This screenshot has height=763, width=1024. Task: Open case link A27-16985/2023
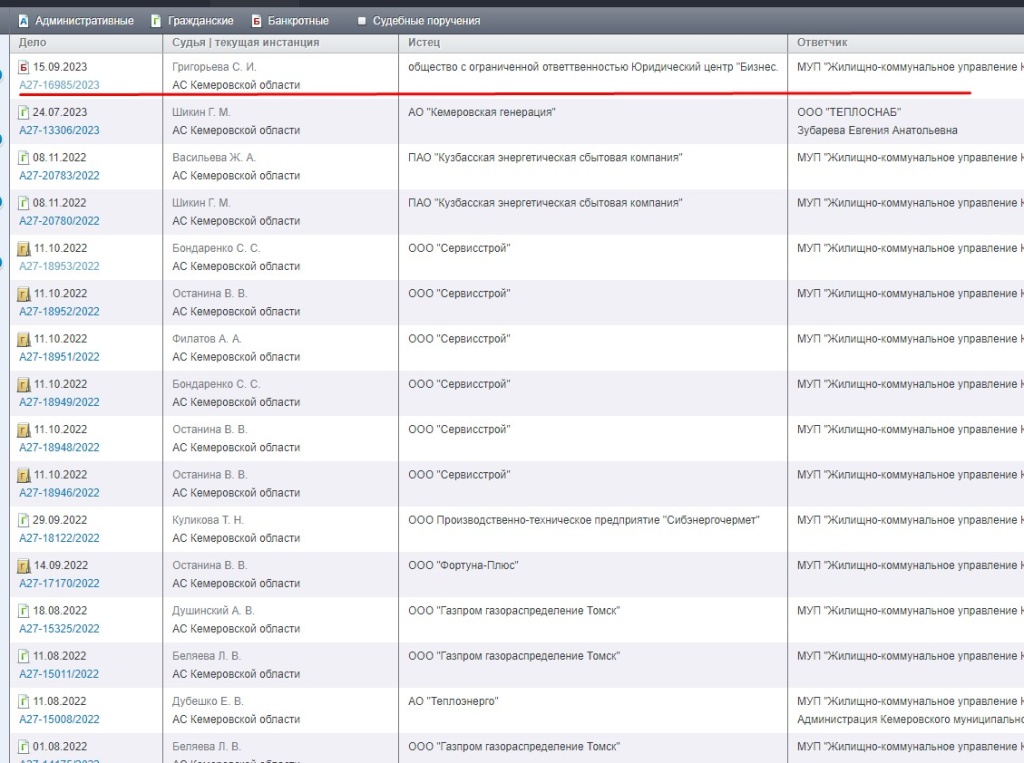58,85
